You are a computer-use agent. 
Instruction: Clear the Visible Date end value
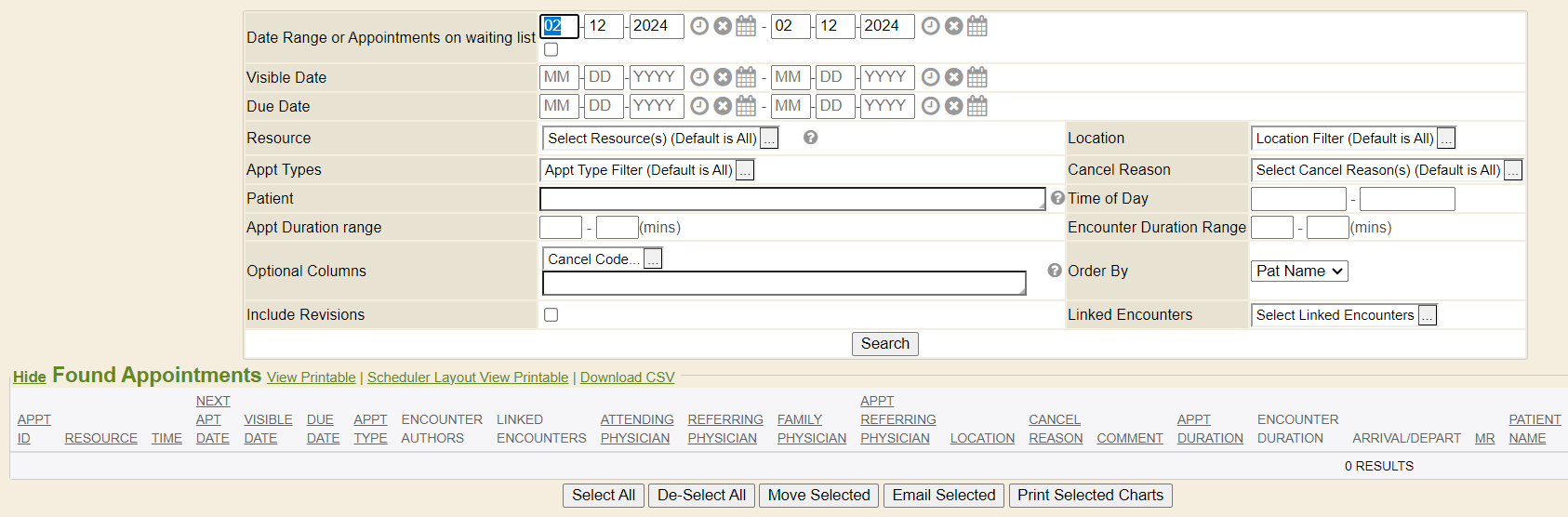(953, 77)
